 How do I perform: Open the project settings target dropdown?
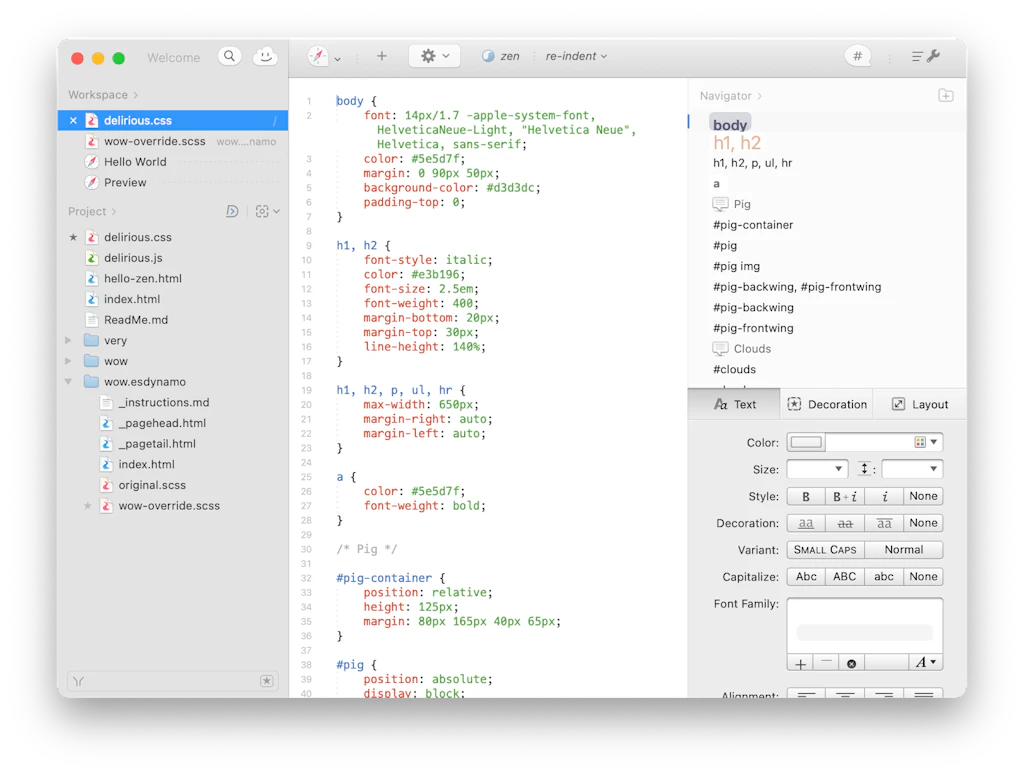click(267, 211)
